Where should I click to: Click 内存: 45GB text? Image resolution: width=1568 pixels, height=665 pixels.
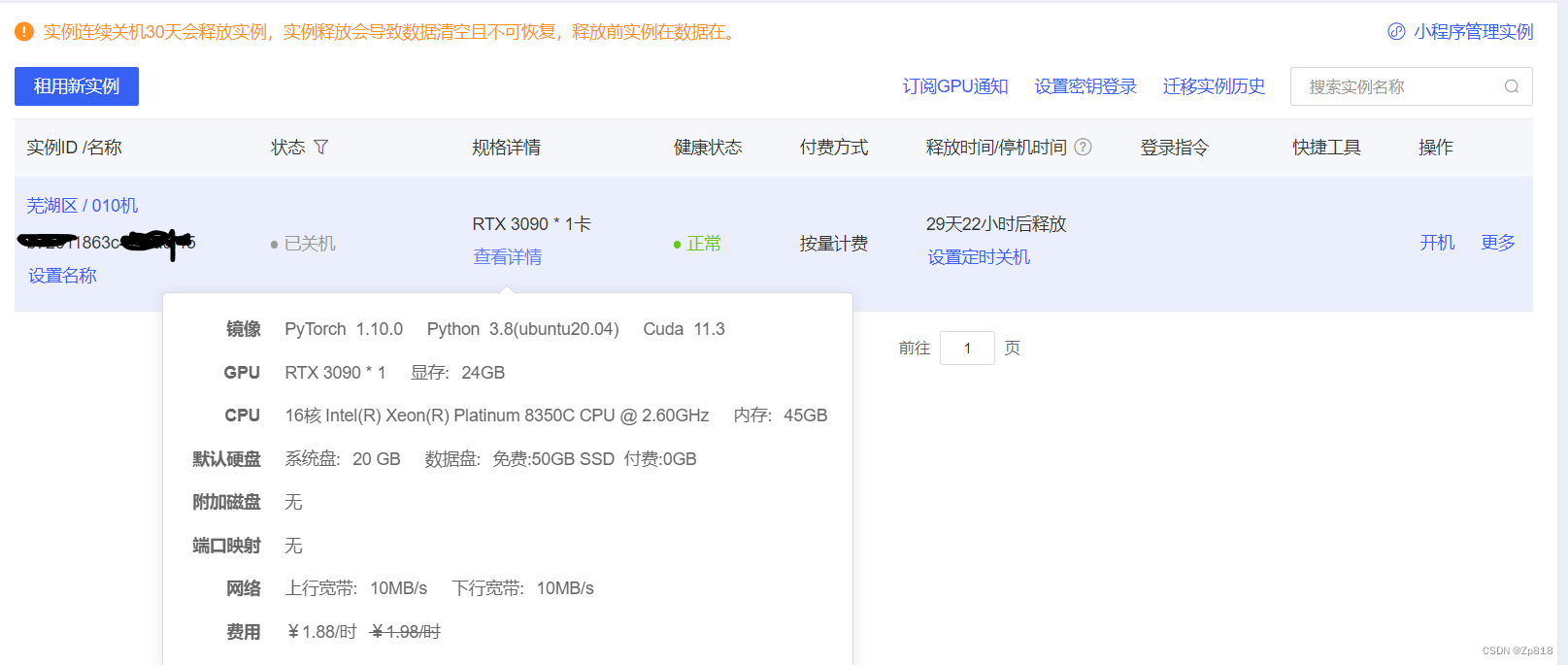coord(781,416)
